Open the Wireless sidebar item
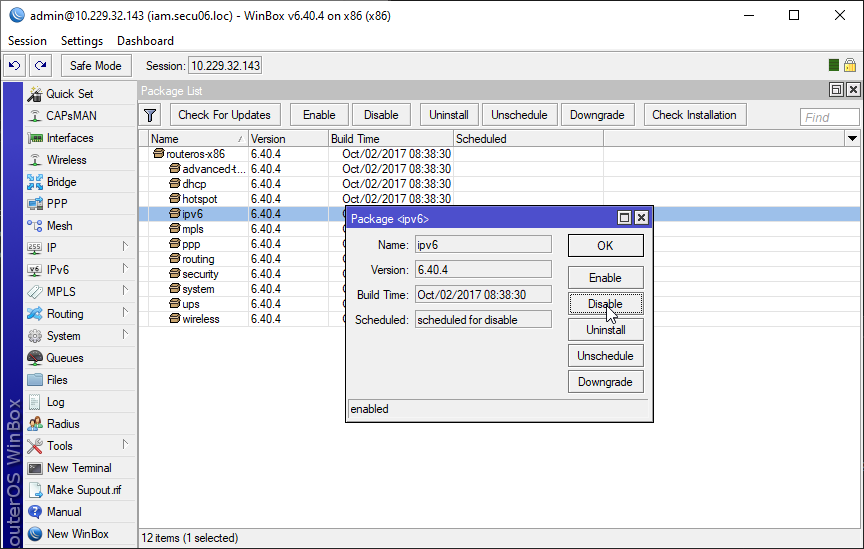This screenshot has width=864, height=549. coord(66,160)
